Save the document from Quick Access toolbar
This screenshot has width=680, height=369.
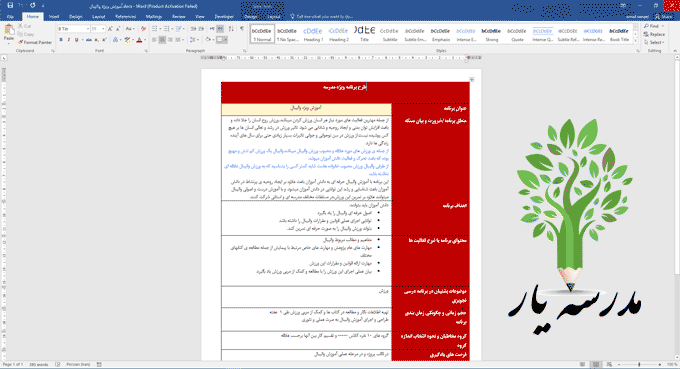10,6
